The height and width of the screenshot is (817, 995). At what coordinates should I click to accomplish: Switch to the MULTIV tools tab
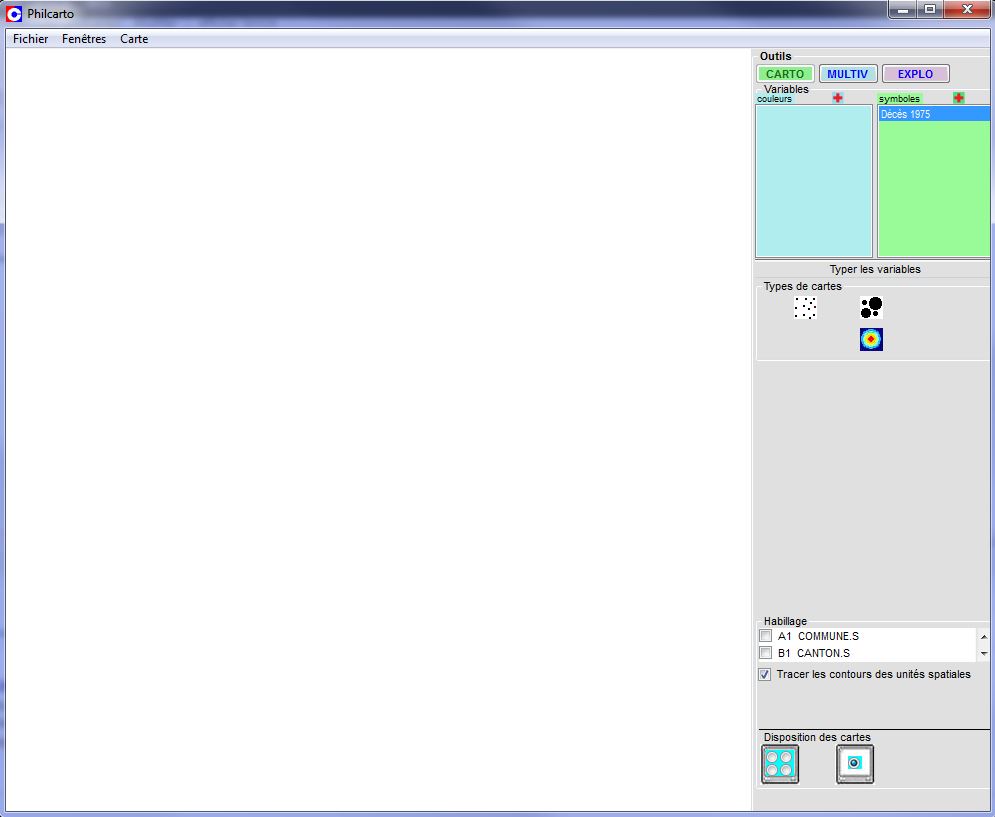tap(848, 74)
